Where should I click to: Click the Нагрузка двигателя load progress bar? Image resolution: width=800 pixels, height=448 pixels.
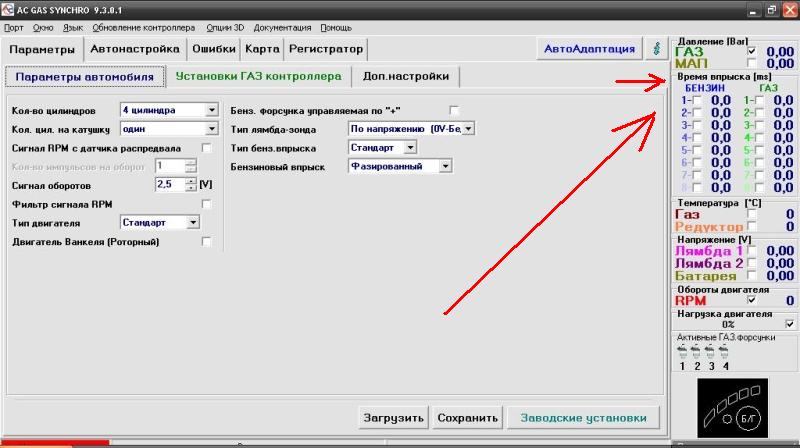point(728,324)
